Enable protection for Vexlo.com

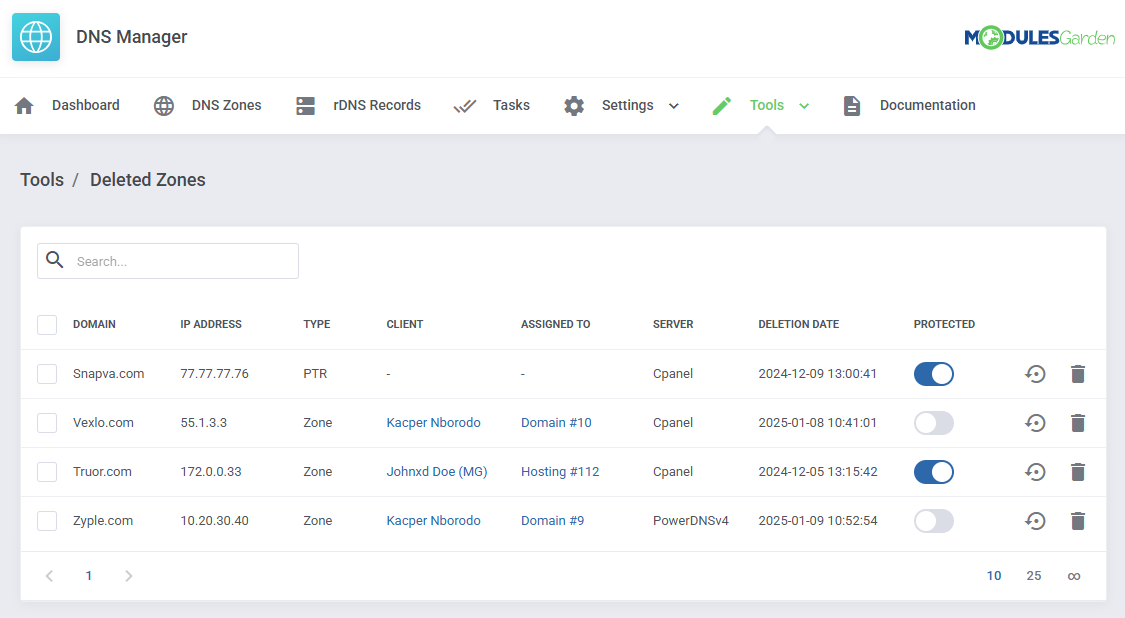[x=933, y=423]
